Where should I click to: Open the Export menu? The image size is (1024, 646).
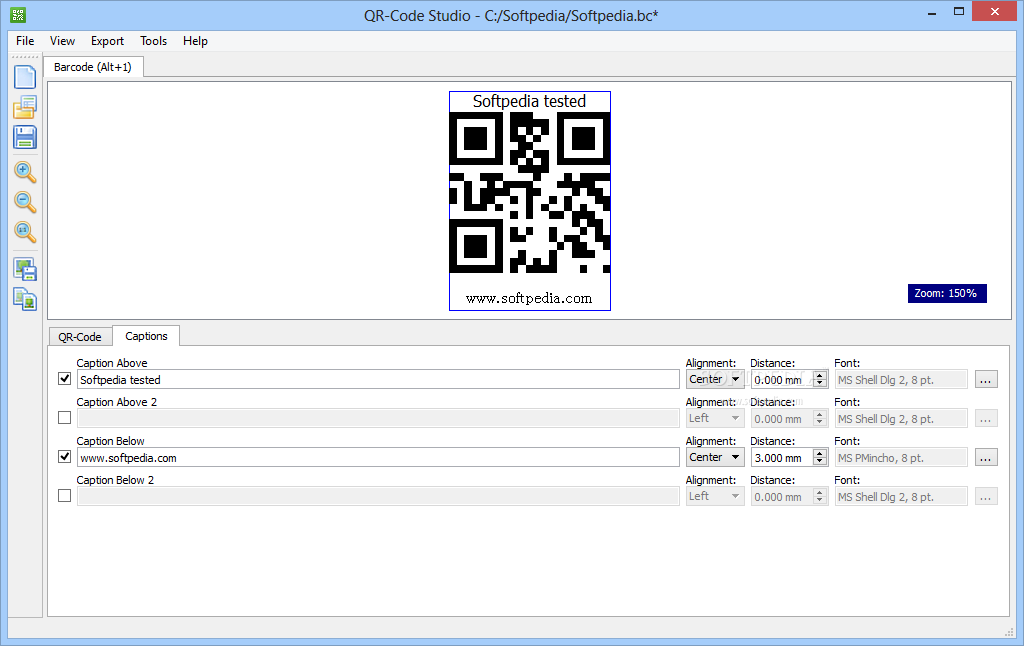(x=107, y=40)
